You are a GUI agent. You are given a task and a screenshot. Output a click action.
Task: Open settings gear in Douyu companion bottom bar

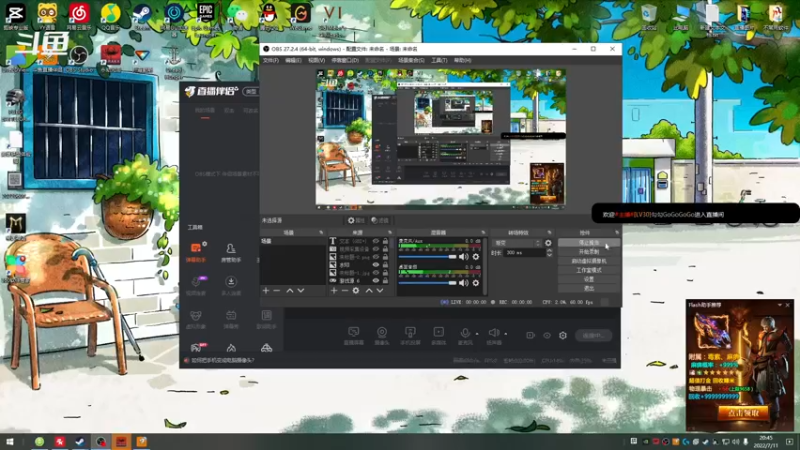563,335
